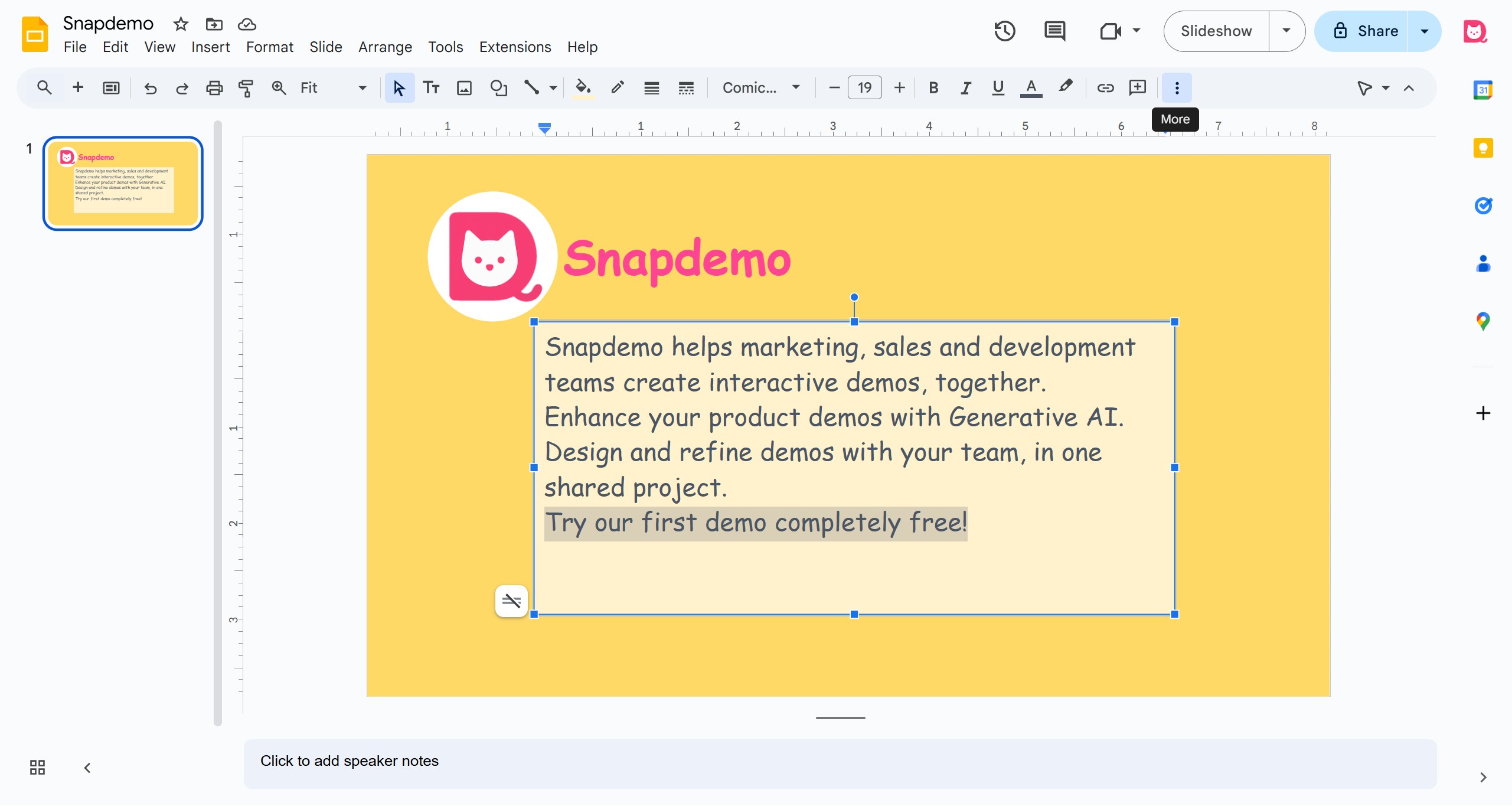
Task: Insert a text box
Action: click(x=432, y=88)
